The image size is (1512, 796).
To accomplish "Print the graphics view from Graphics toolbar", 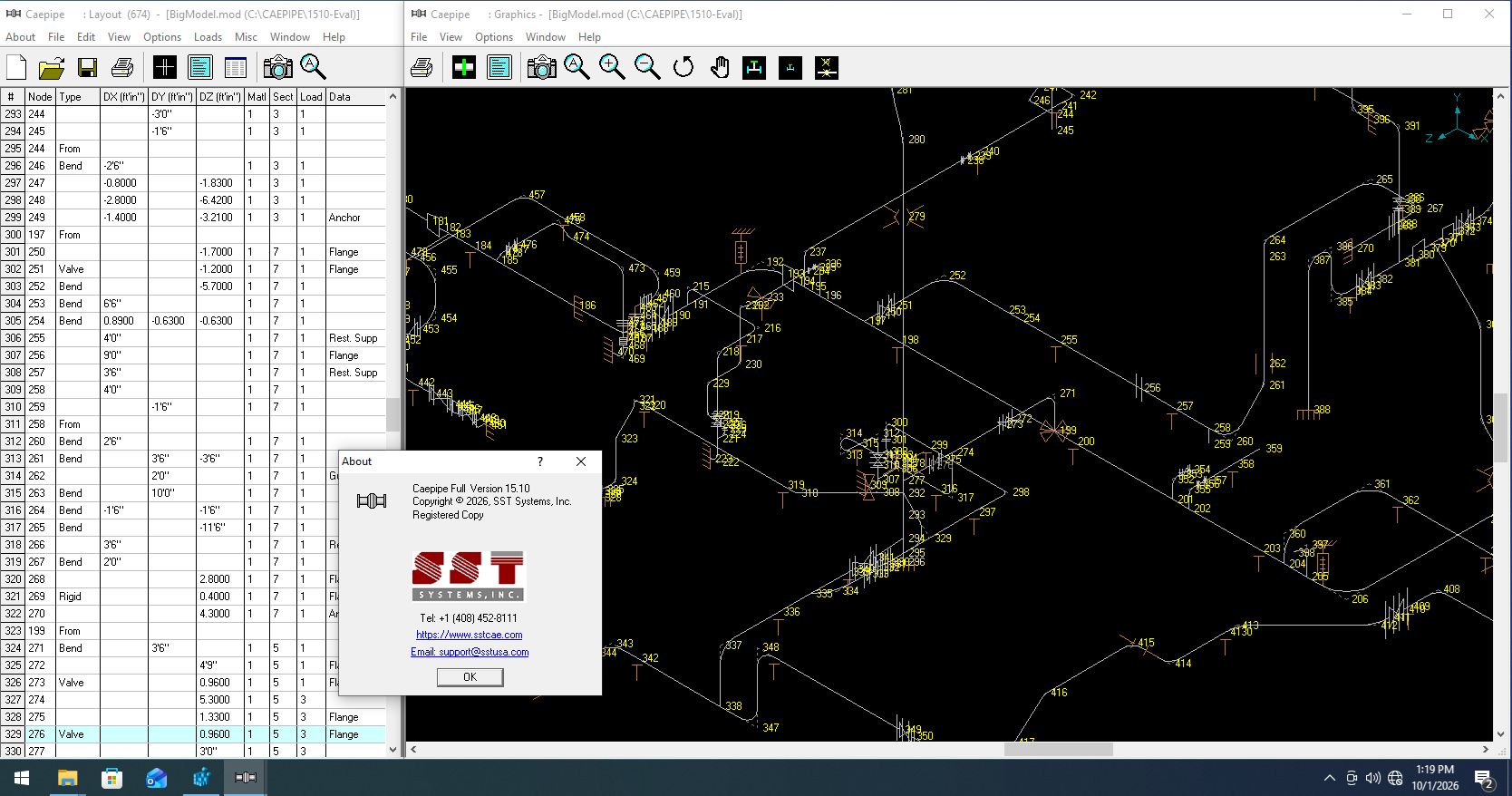I will [x=422, y=67].
